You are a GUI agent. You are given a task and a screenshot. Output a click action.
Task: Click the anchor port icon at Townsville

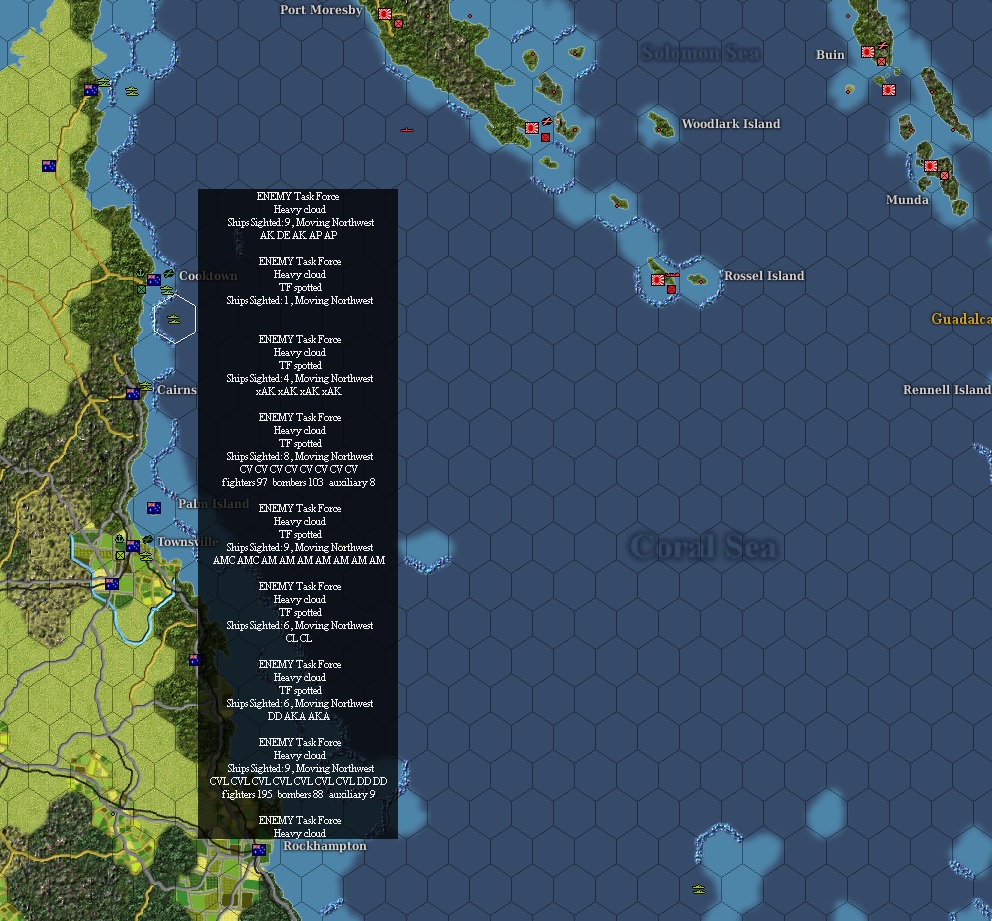[x=119, y=538]
